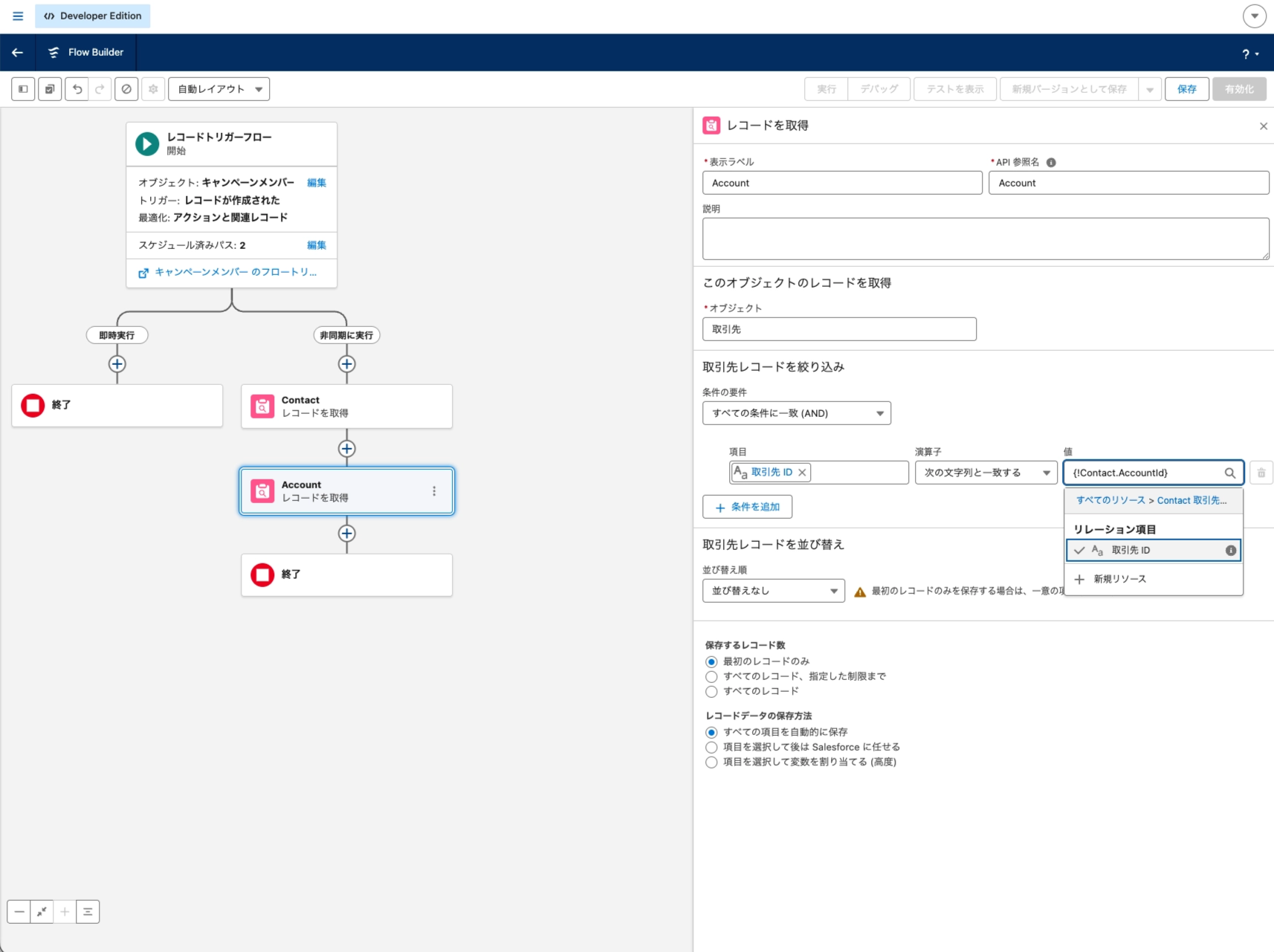Image resolution: width=1274 pixels, height=952 pixels.
Task: Choose the すべてのレコード radio button
Action: coord(711,691)
